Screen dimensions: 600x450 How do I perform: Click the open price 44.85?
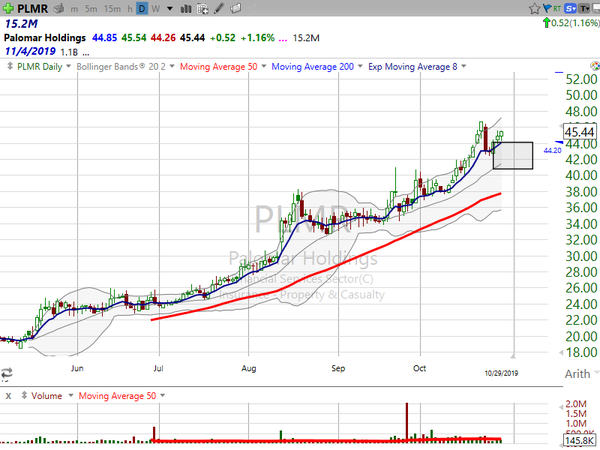click(104, 38)
